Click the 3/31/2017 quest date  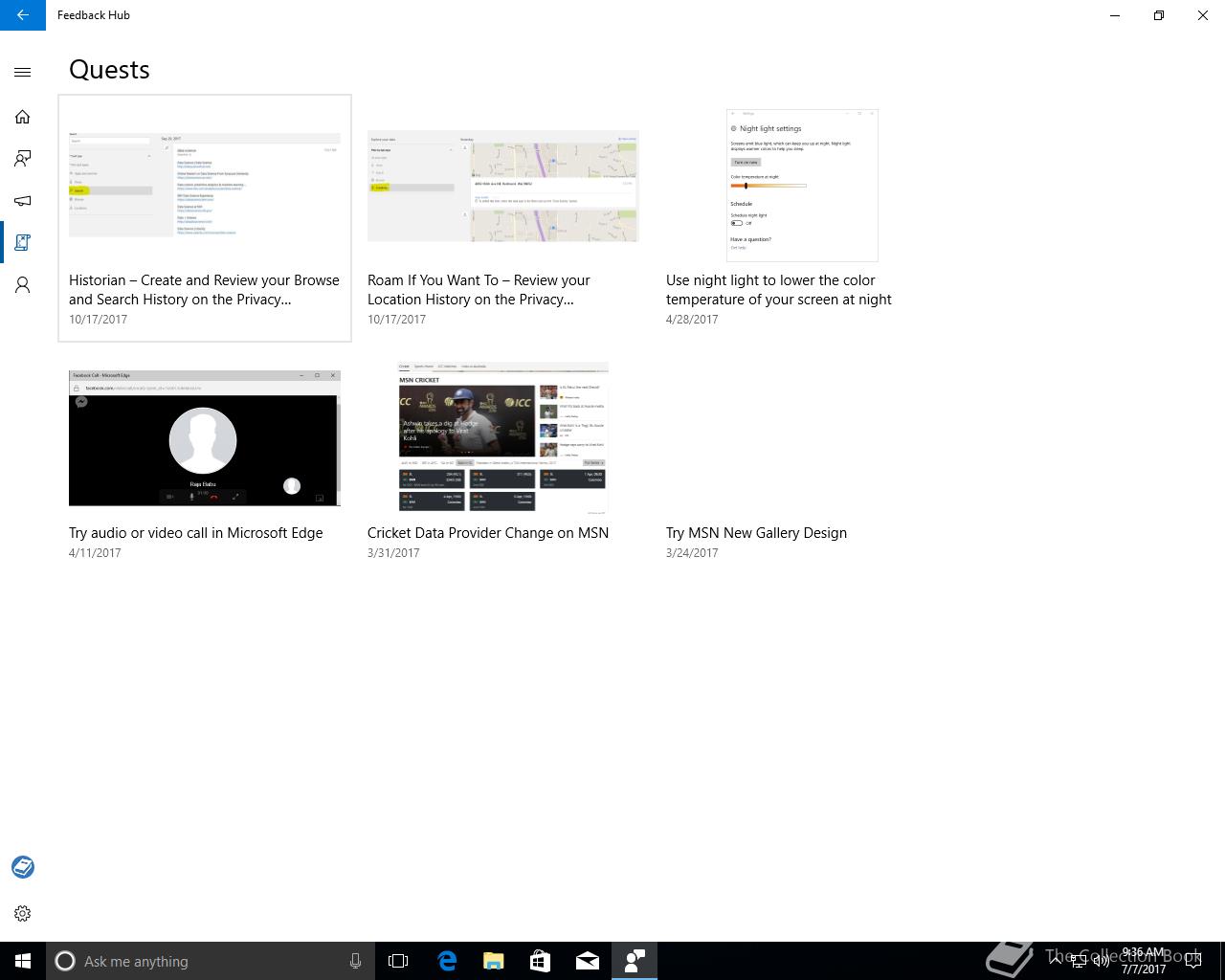[393, 553]
